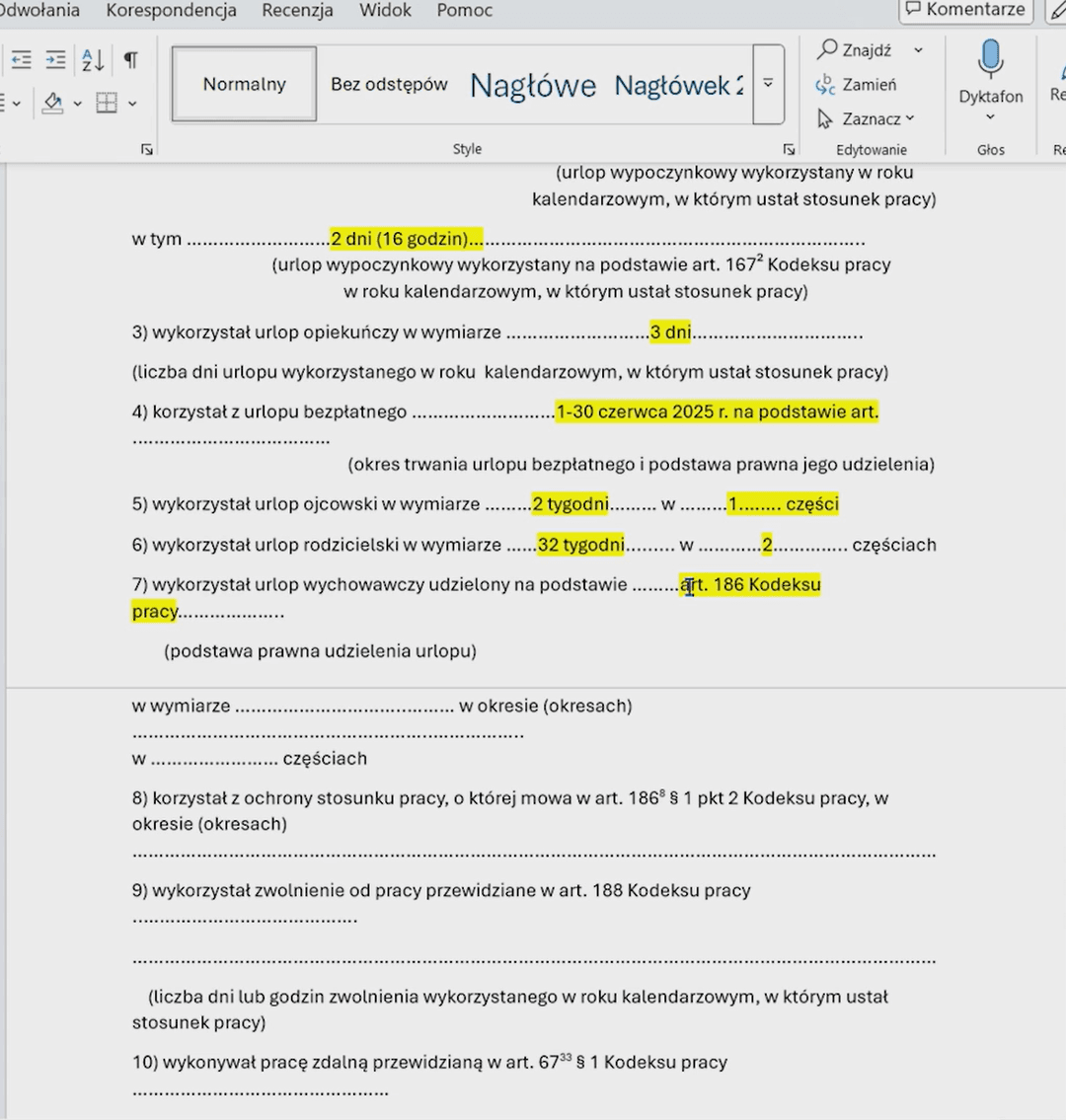This screenshot has width=1066, height=1120.
Task: Open the Znajdź dropdown arrow
Action: [918, 50]
